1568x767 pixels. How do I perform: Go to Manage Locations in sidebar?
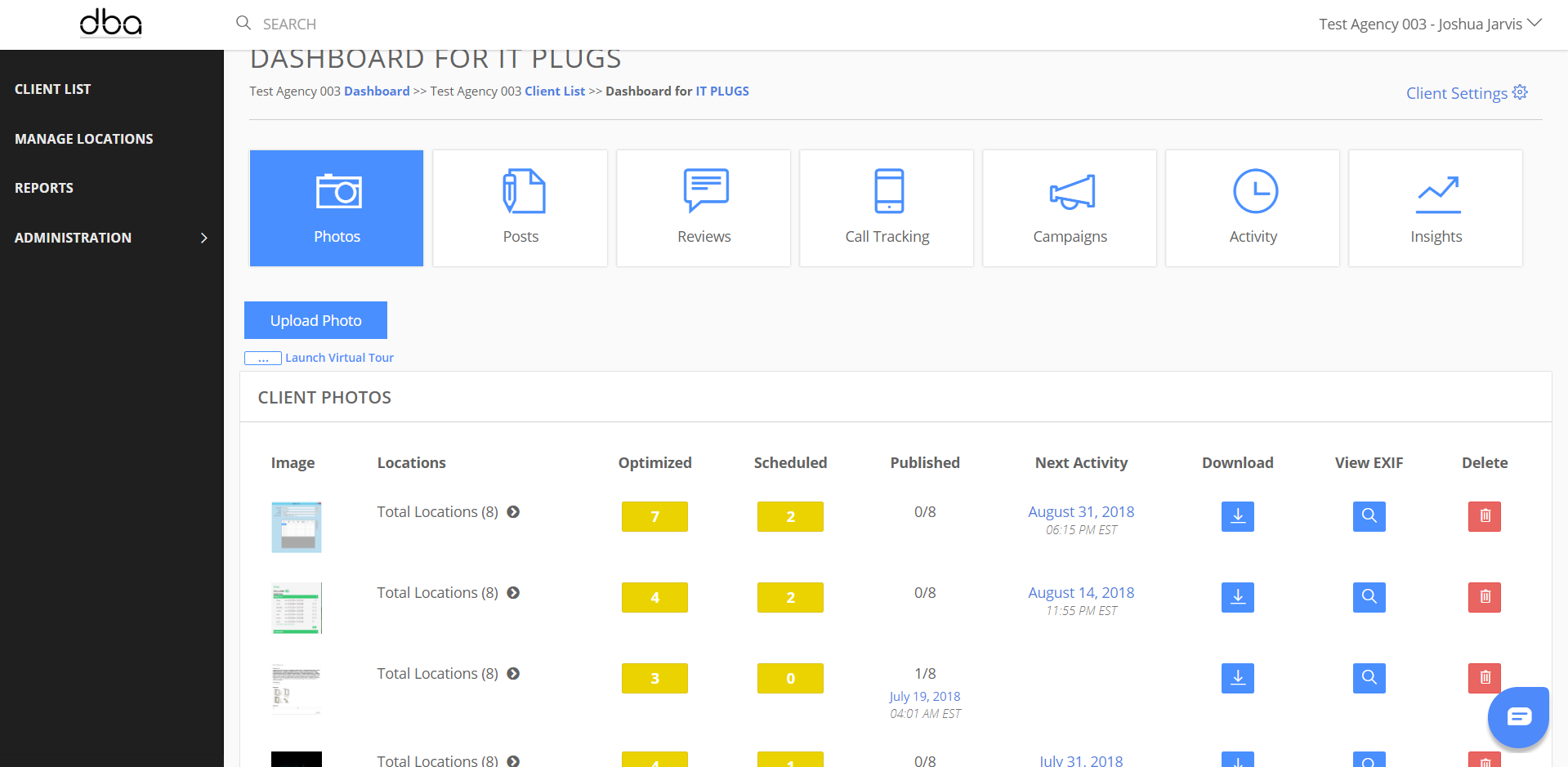click(84, 139)
